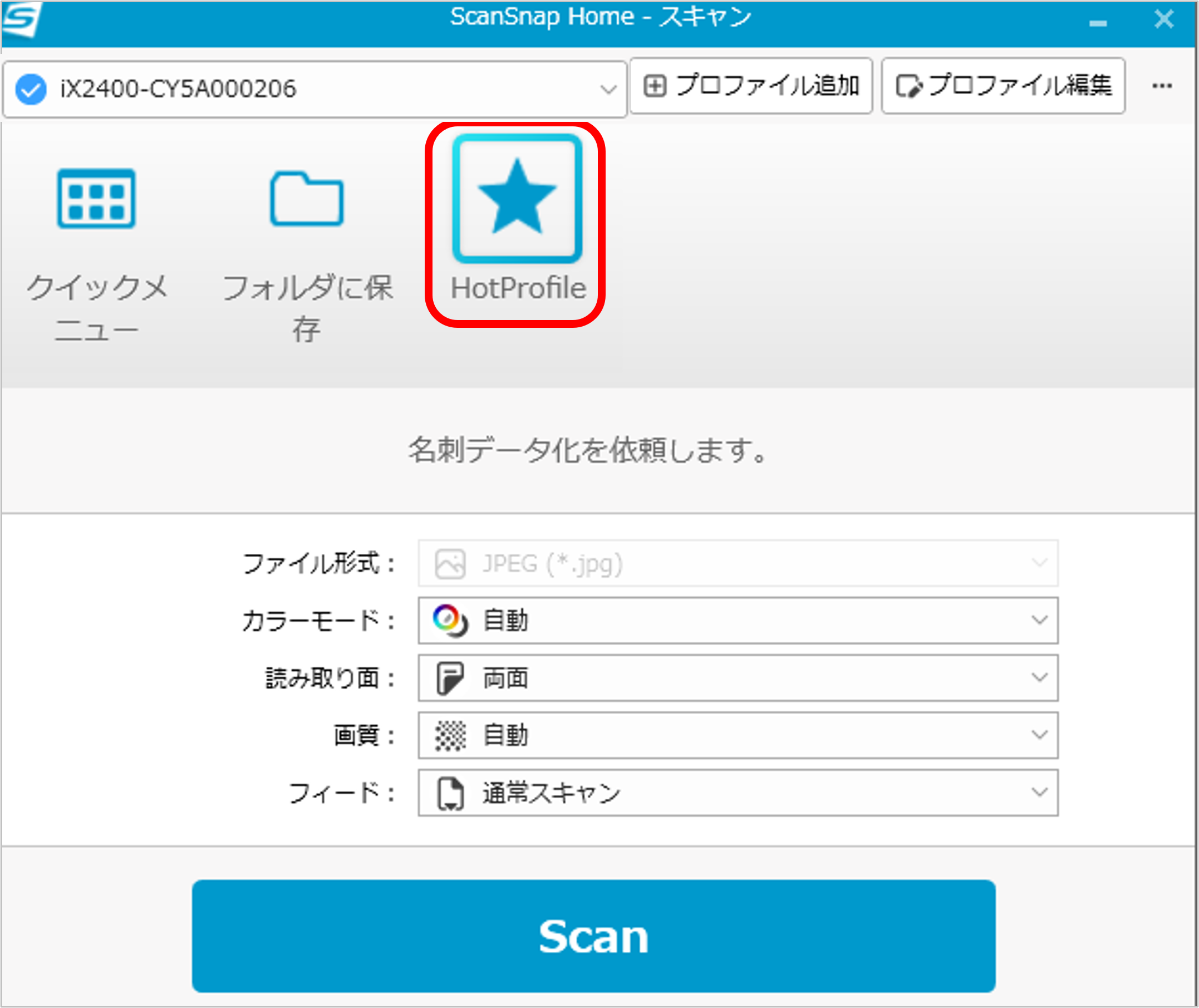
Task: Select the フォルダに保存 folder profile icon
Action: [307, 198]
